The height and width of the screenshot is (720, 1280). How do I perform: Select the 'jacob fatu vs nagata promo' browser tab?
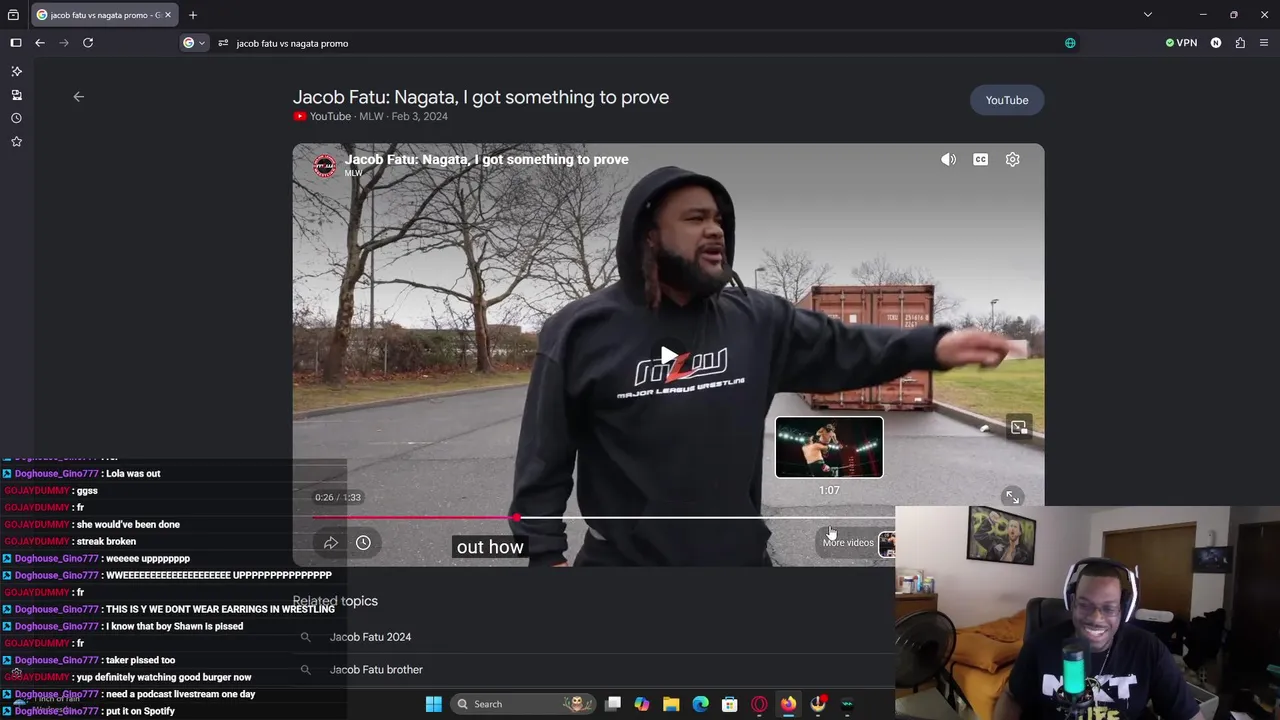[x=104, y=15]
